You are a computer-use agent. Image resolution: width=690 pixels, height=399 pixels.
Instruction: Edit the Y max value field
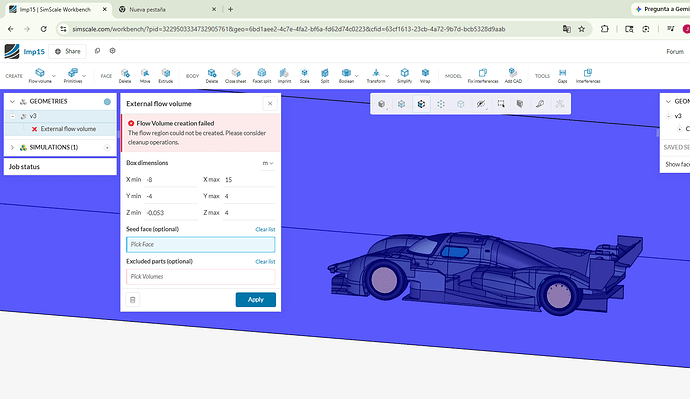pyautogui.click(x=249, y=196)
